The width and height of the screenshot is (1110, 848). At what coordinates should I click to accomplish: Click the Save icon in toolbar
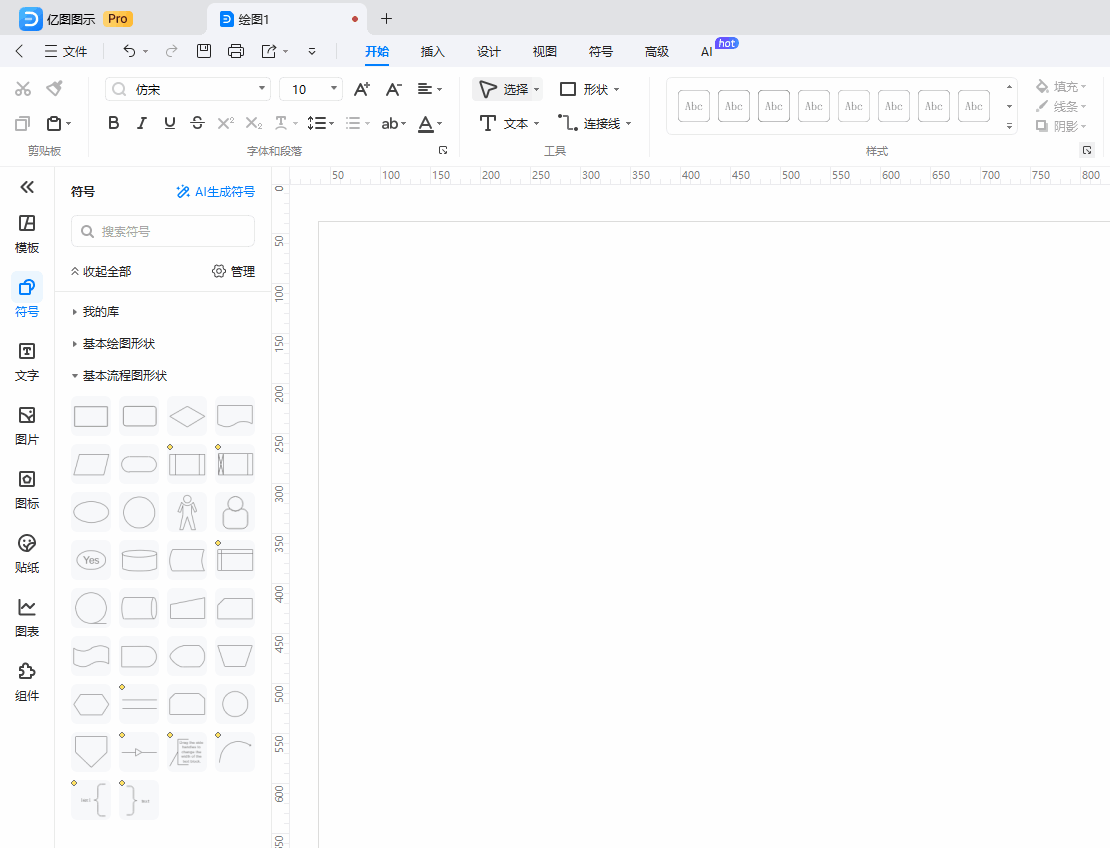pyautogui.click(x=204, y=51)
